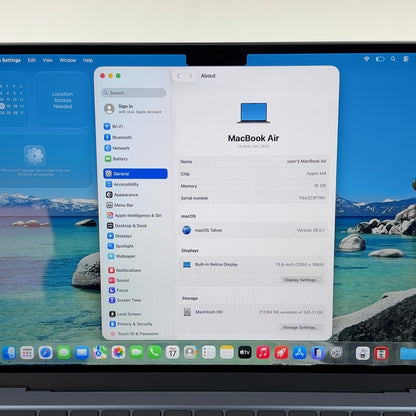Click Sign in with your Apple Account
416x416 pixels.
coord(133,109)
